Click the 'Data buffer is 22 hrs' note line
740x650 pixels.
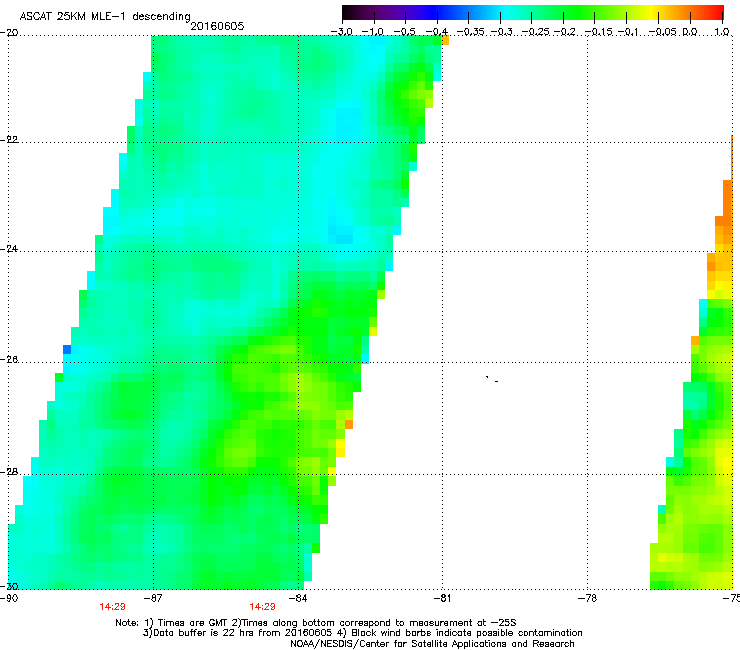coord(362,633)
